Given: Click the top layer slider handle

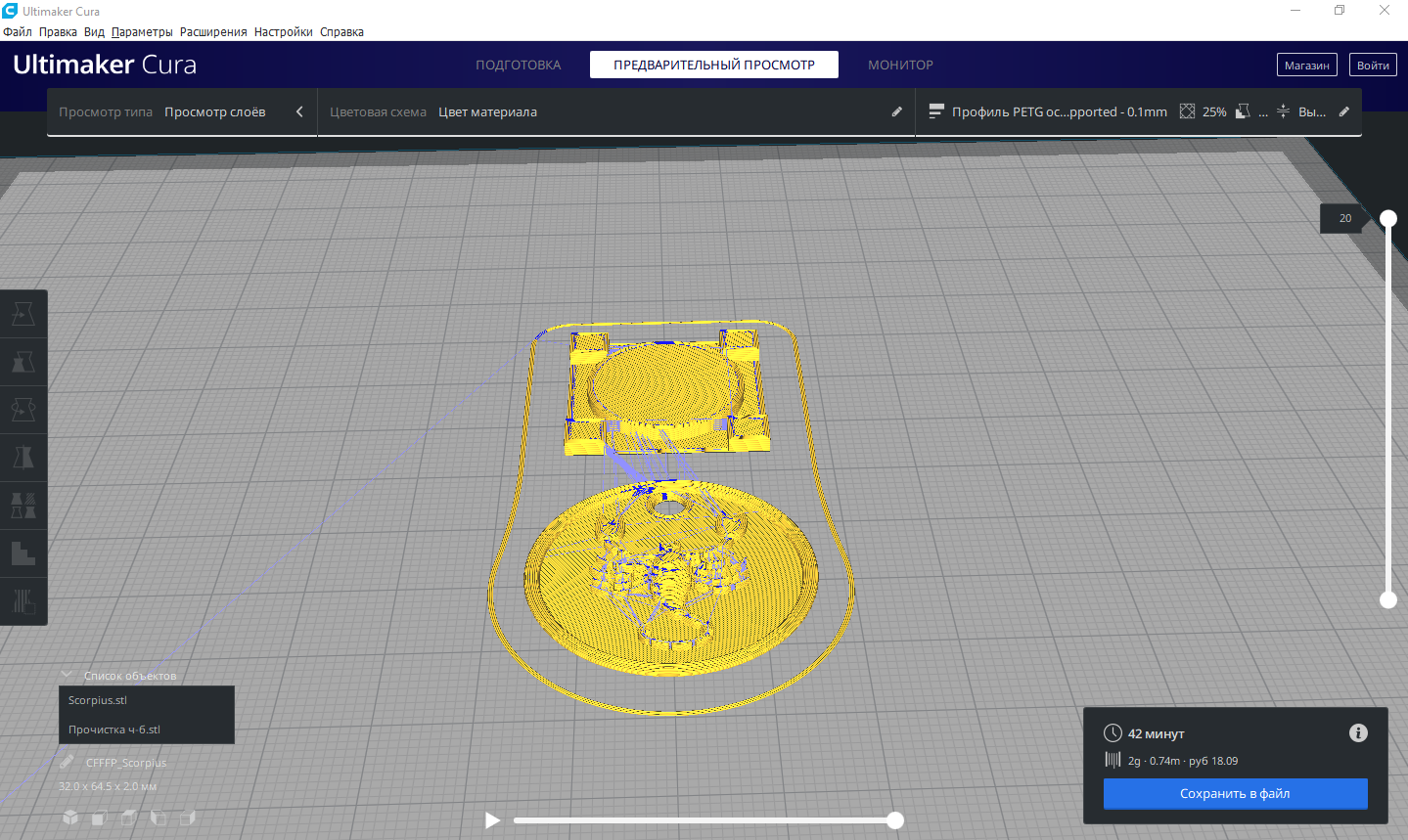Looking at the screenshot, I should (x=1388, y=218).
